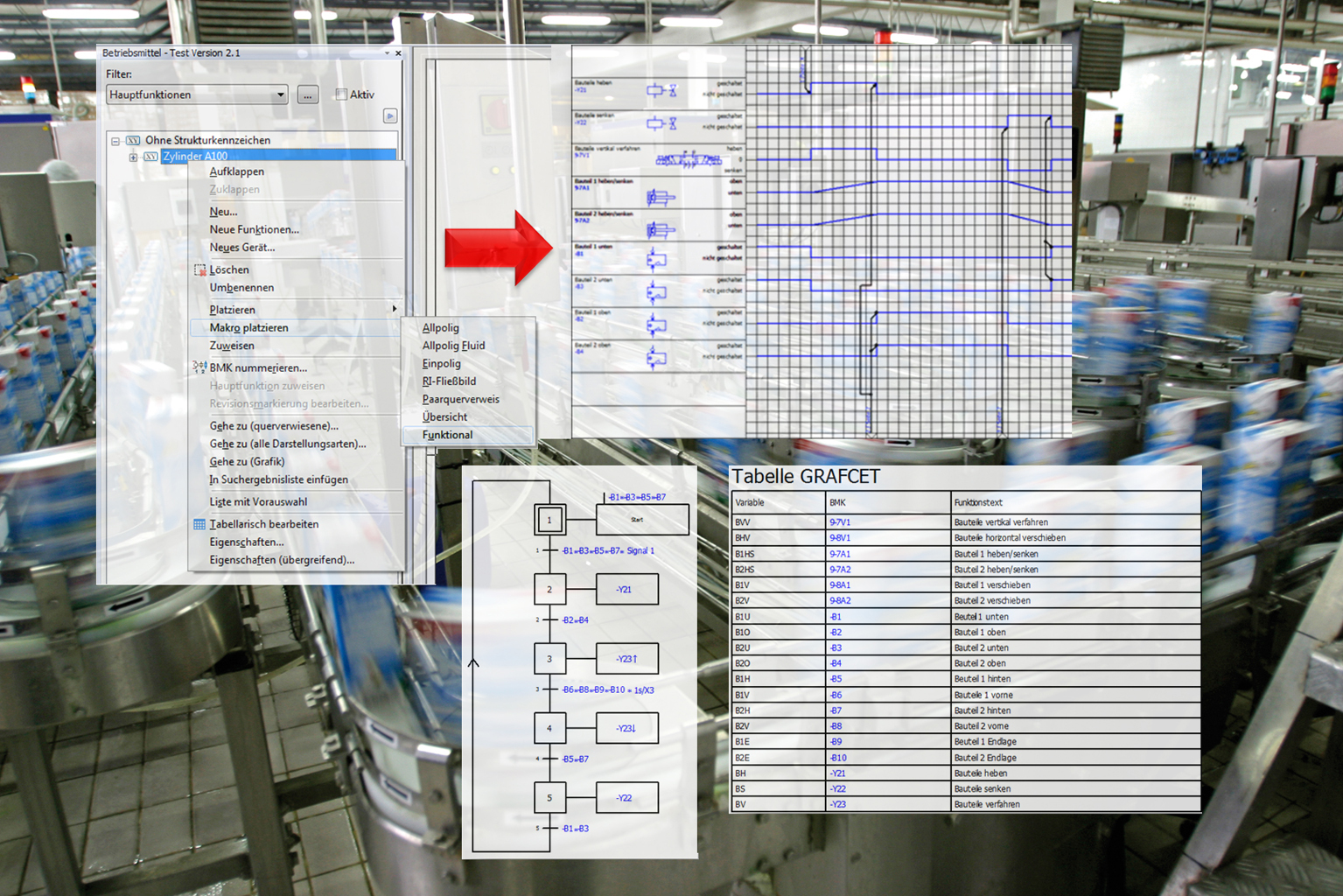Choose Umbenennen from the context menu
The height and width of the screenshot is (896, 1343).
pos(241,288)
